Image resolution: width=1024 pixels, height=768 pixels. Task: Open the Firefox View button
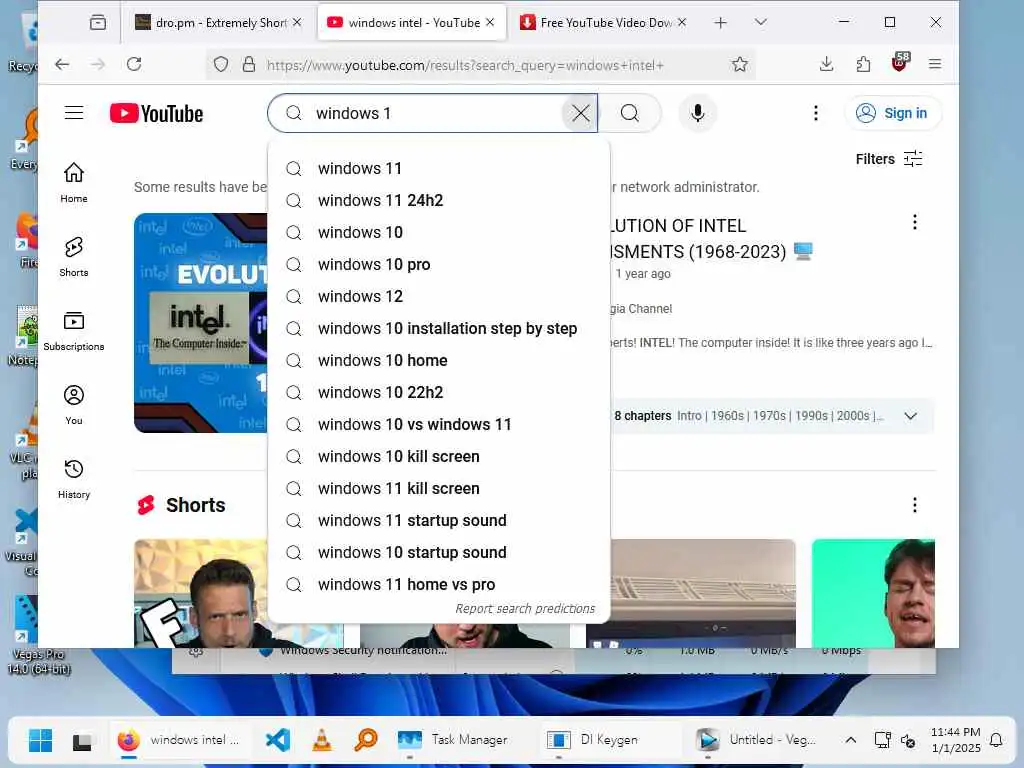tap(98, 23)
